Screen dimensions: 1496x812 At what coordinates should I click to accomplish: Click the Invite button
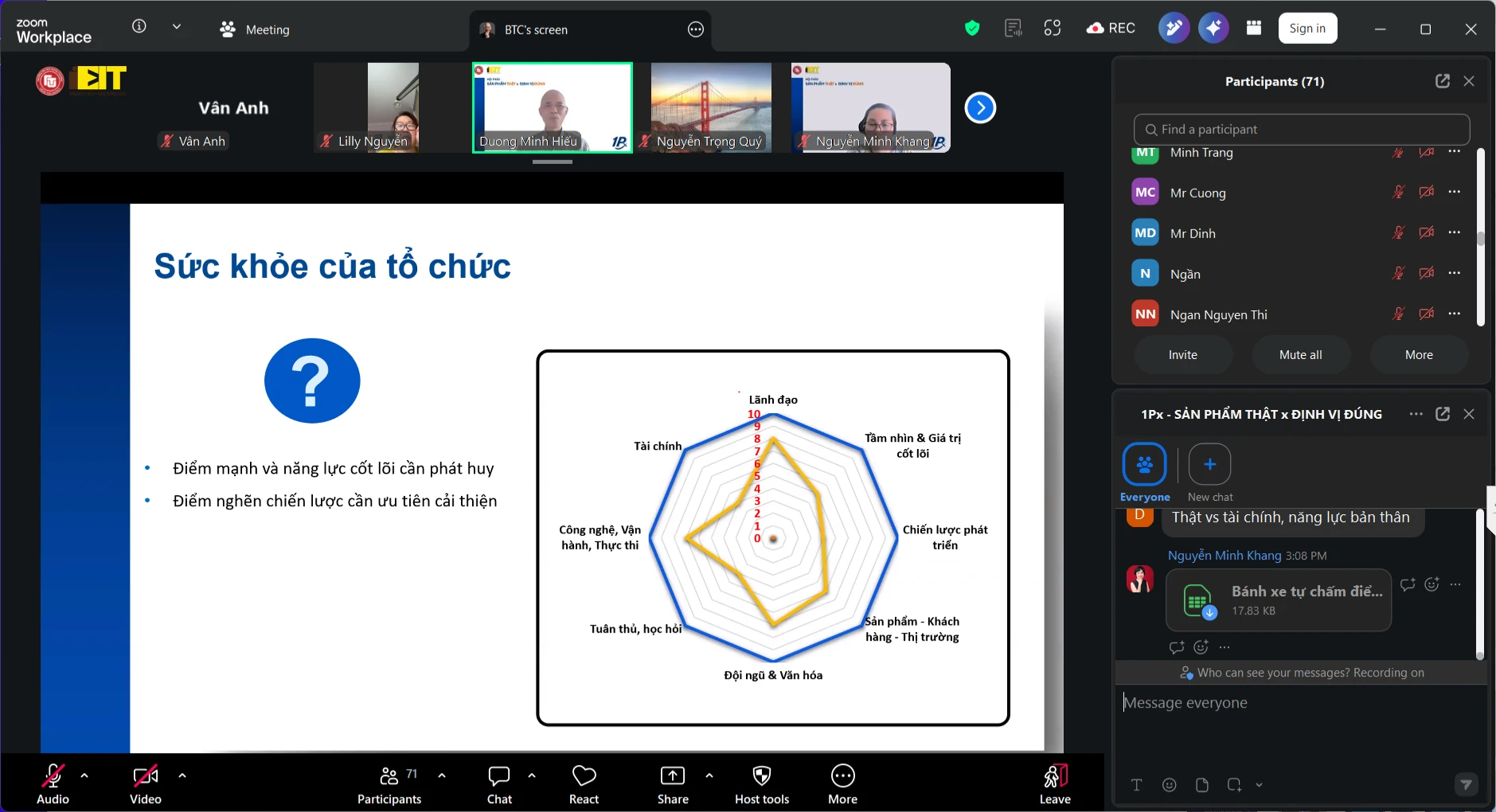click(1183, 355)
